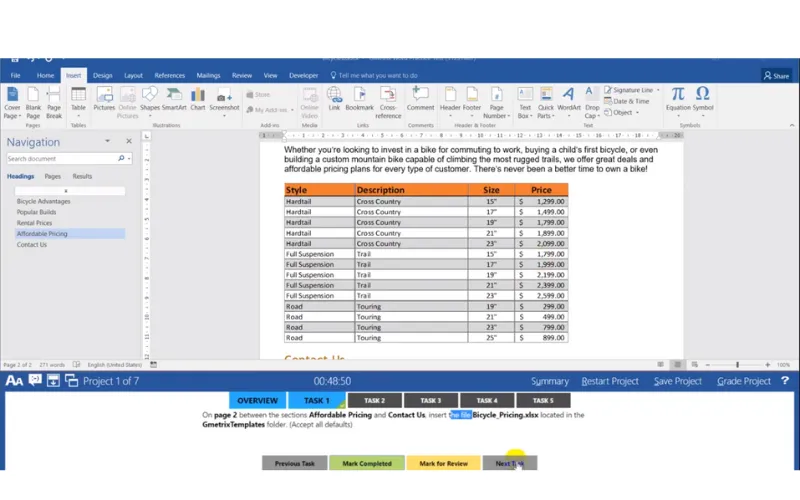Open the Navigation pane options arrow
This screenshot has height=500, width=800.
point(107,141)
